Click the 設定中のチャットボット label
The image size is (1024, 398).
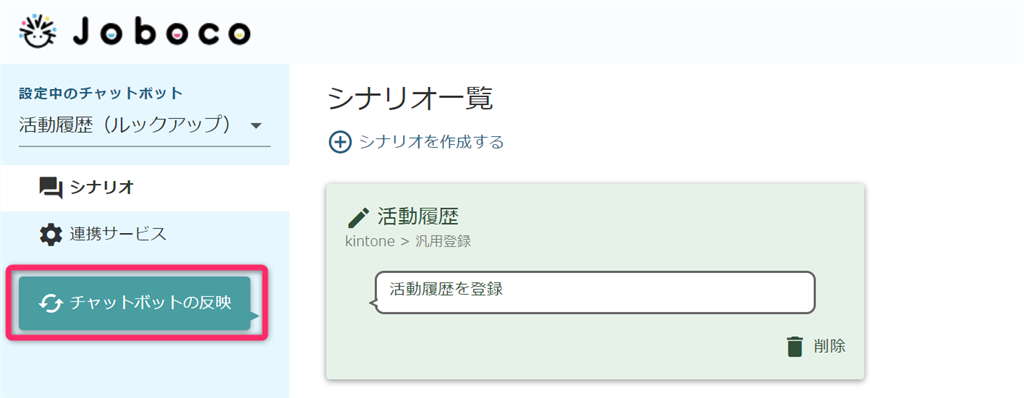(101, 93)
